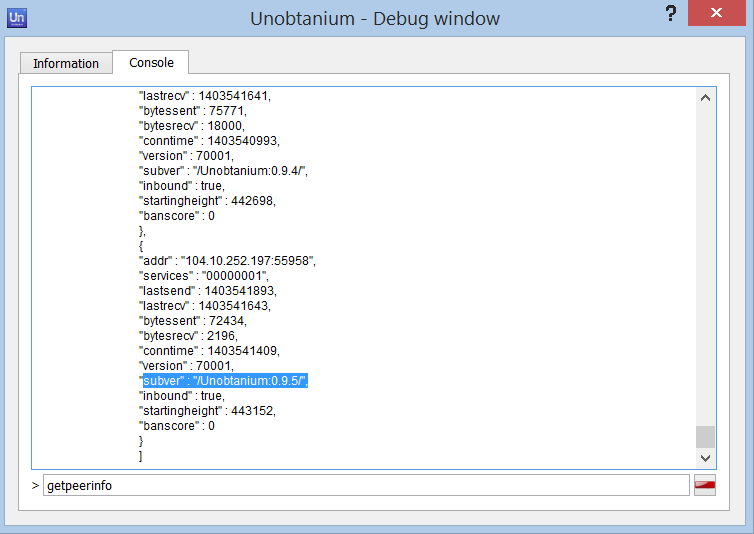Image resolution: width=754 pixels, height=534 pixels.
Task: Click the conntime 1403540993 line
Action: coord(209,140)
